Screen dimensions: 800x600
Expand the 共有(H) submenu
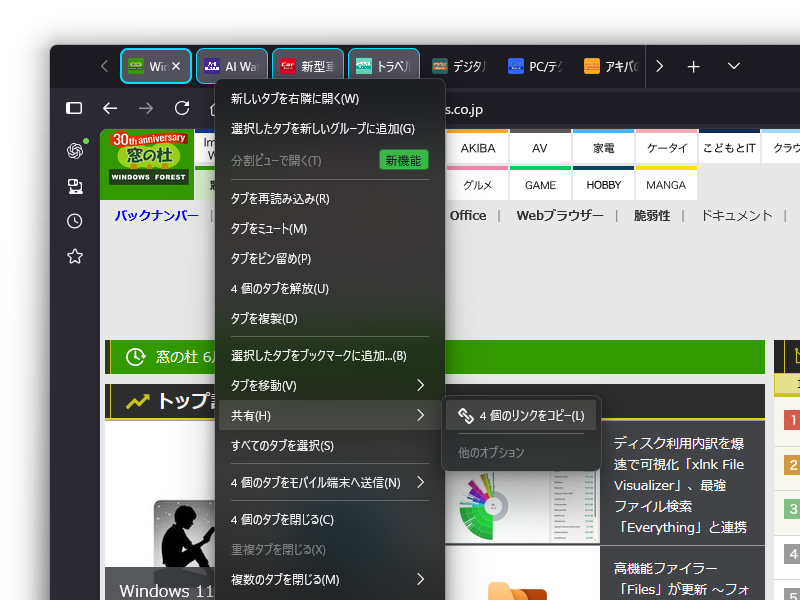click(x=330, y=415)
